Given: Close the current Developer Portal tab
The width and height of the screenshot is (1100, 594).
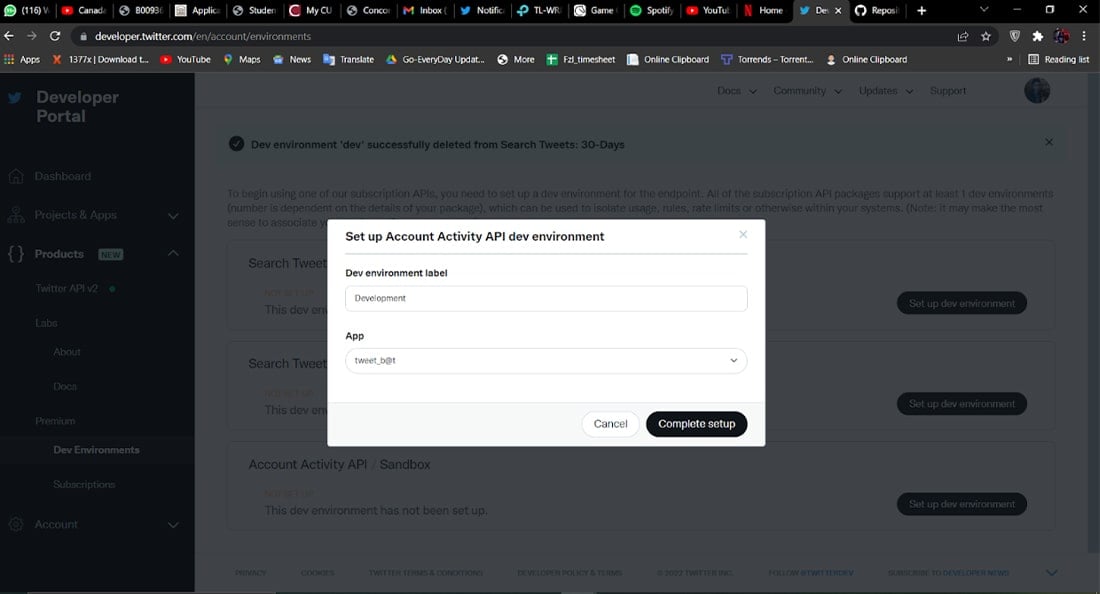Looking at the screenshot, I should click(838, 11).
